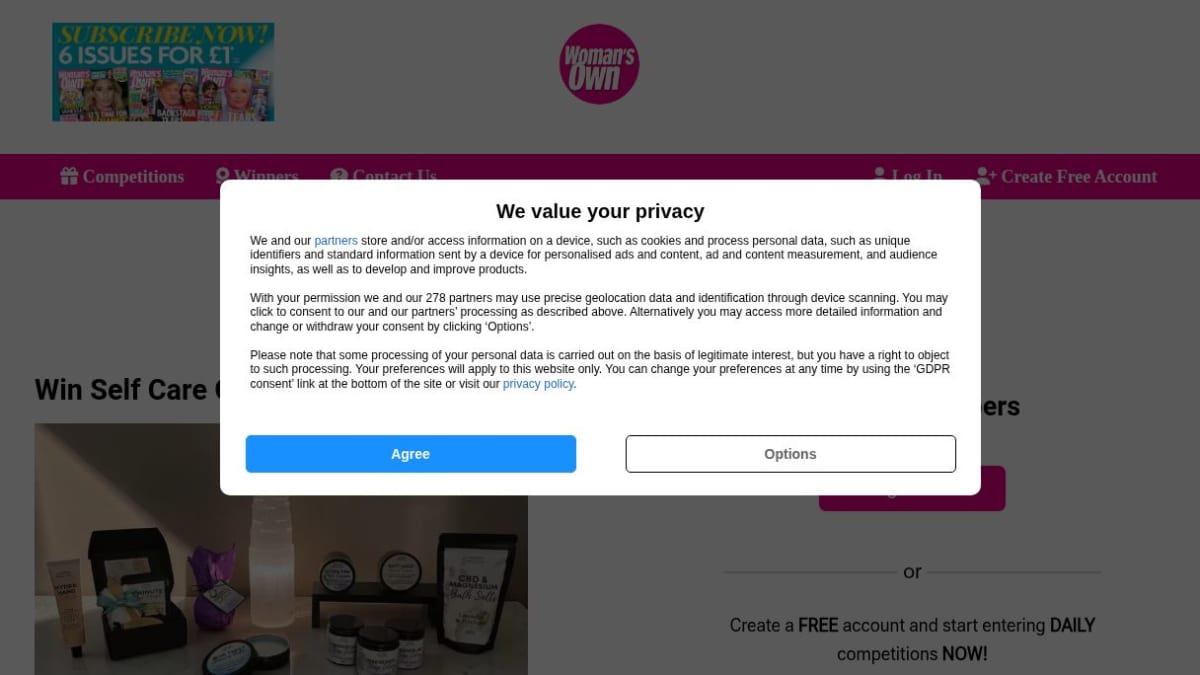This screenshot has height=675, width=1200.
Task: Click the person-plus icon for Create Free Account
Action: tap(986, 176)
